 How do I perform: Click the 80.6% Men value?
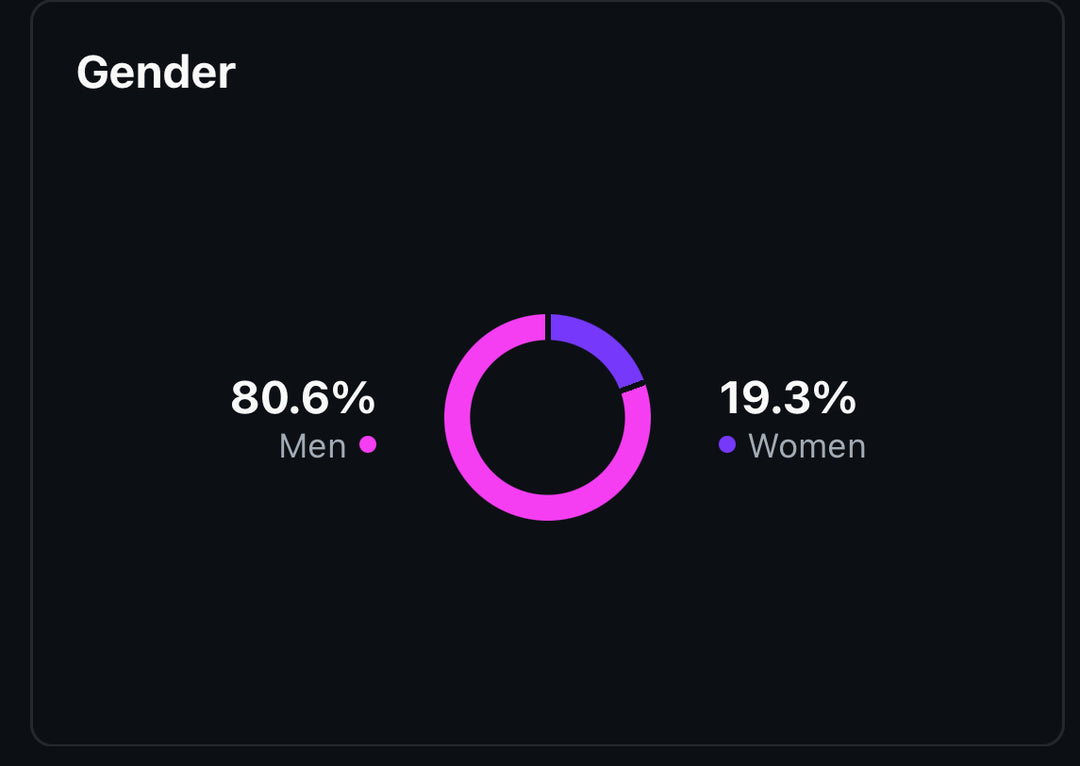click(x=302, y=398)
